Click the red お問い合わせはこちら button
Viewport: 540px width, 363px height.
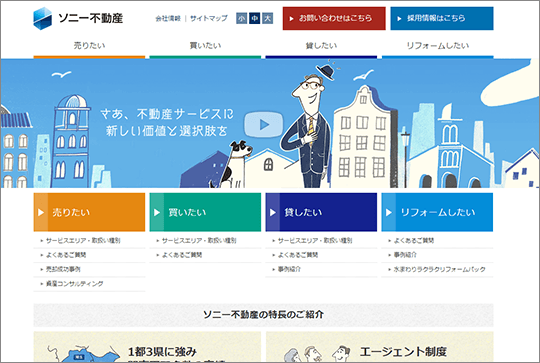[x=334, y=18]
